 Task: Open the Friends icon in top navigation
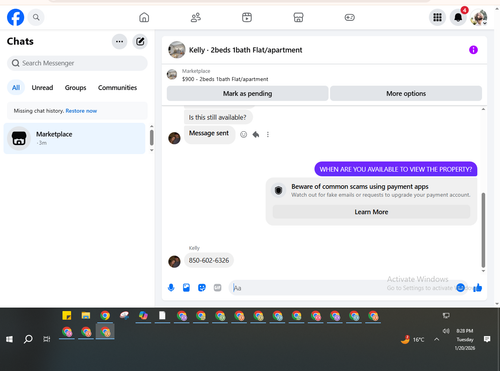pyautogui.click(x=196, y=17)
